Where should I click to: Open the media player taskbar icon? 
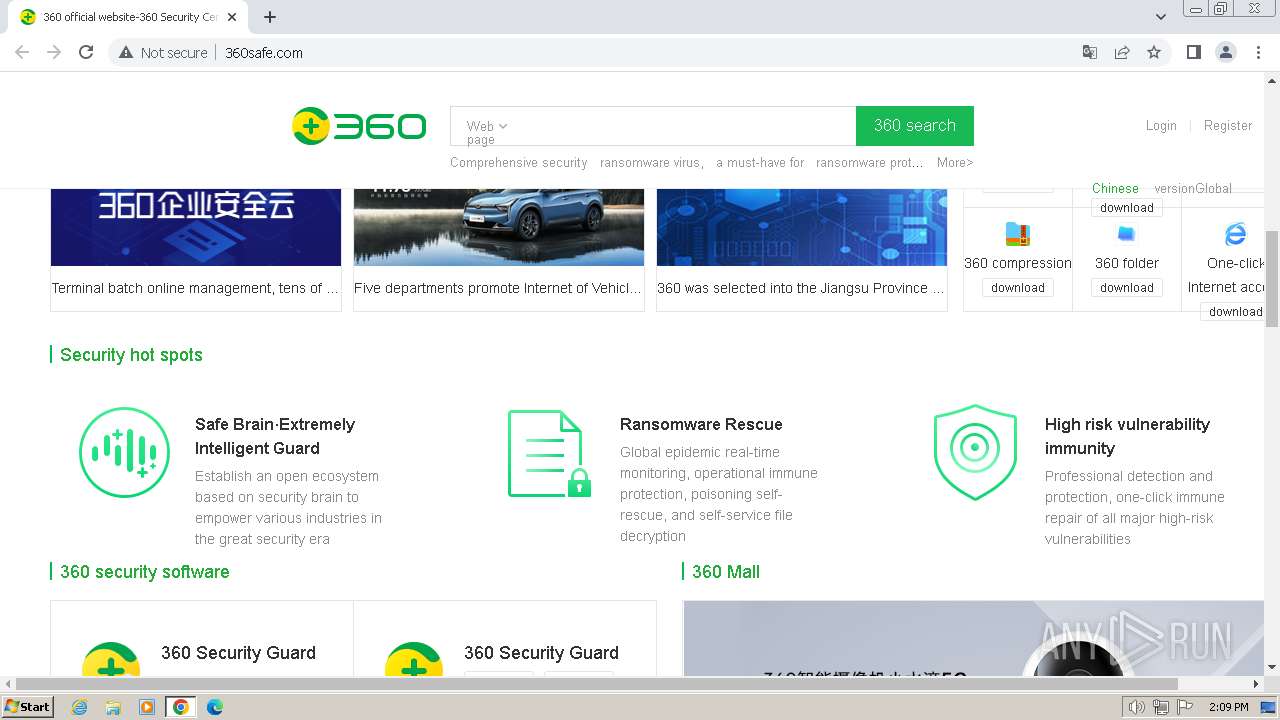click(147, 707)
